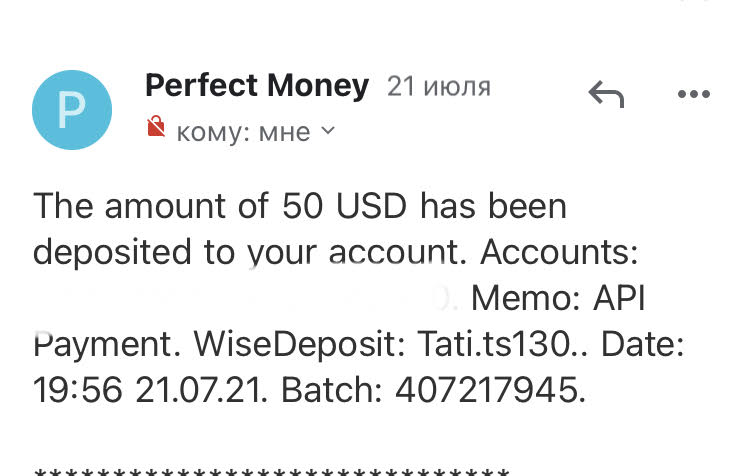750x476 pixels.
Task: Tap the blue "P" sender avatar
Action: point(71,110)
